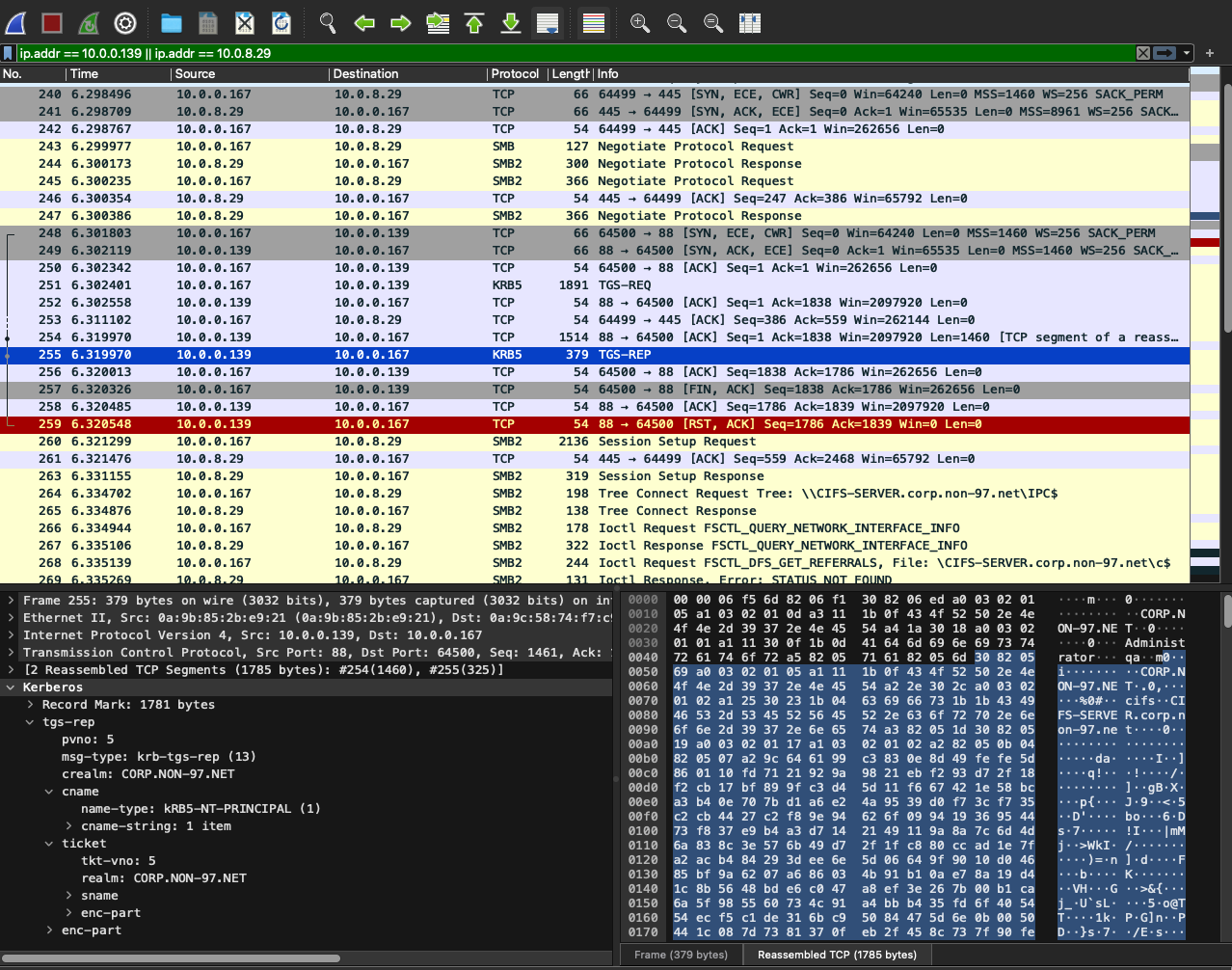Toggle packet list colorization
Image resolution: width=1232 pixels, height=970 pixels.
tap(594, 22)
